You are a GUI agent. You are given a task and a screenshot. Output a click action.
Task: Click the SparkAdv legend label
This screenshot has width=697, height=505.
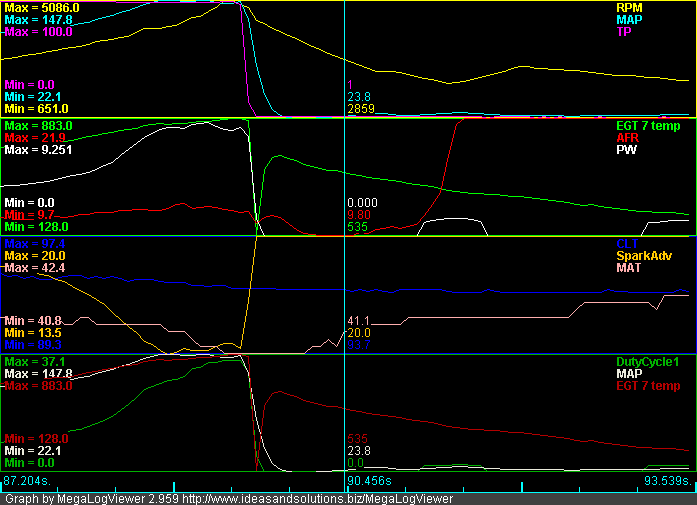point(644,256)
